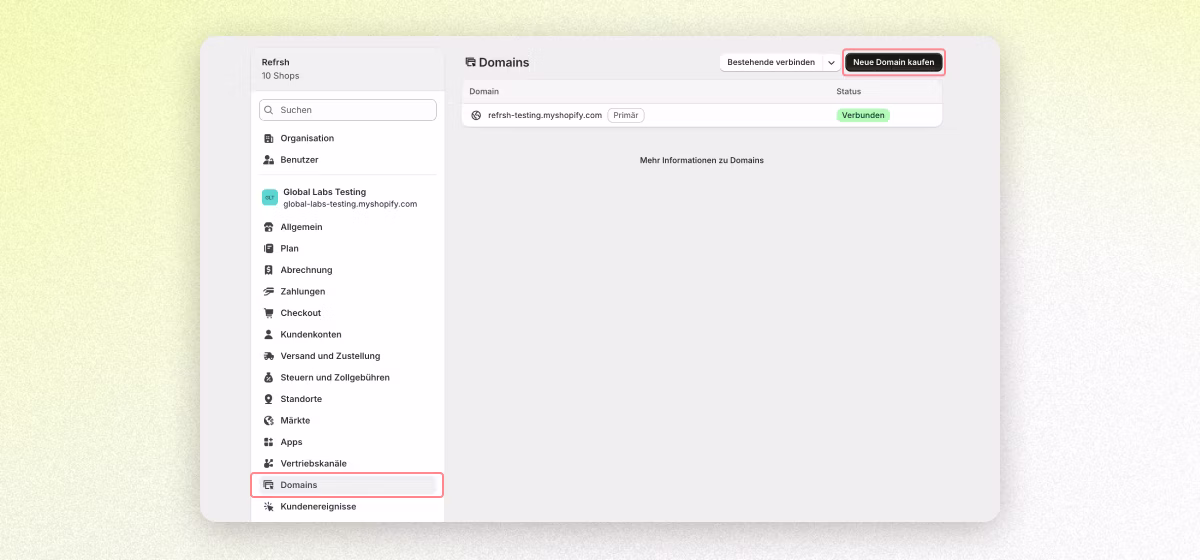Click the Steuern und Zollgebühren icon
This screenshot has width=1200, height=560.
point(268,377)
